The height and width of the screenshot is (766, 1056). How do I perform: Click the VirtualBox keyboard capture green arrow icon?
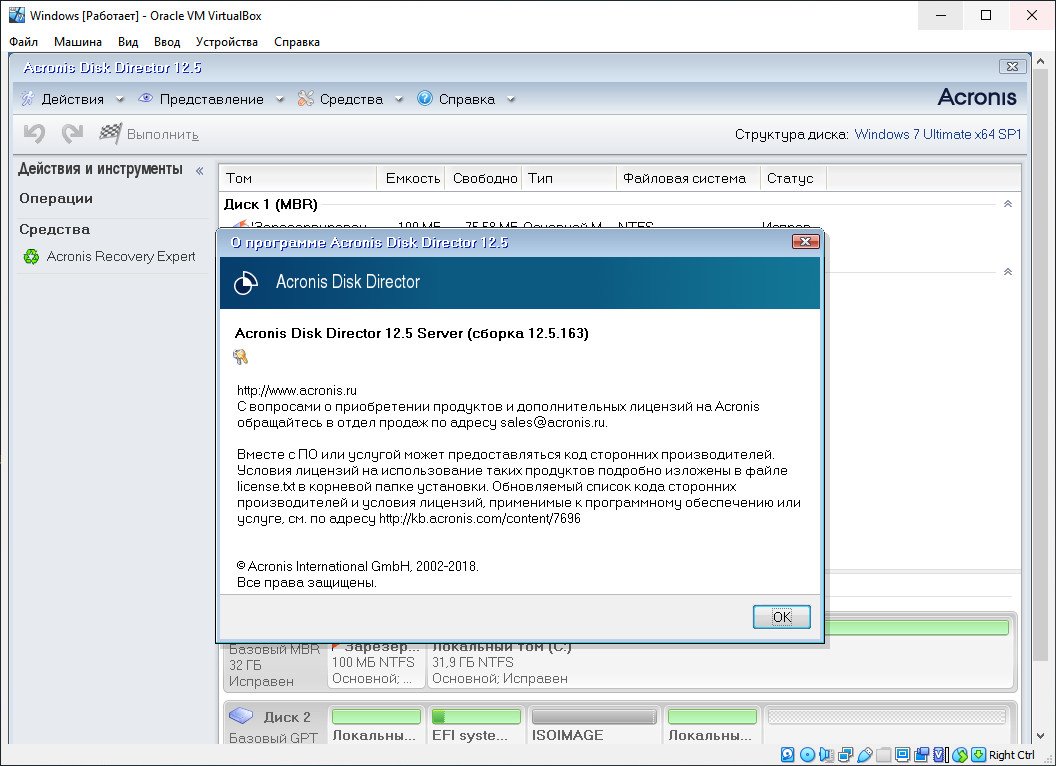click(979, 755)
